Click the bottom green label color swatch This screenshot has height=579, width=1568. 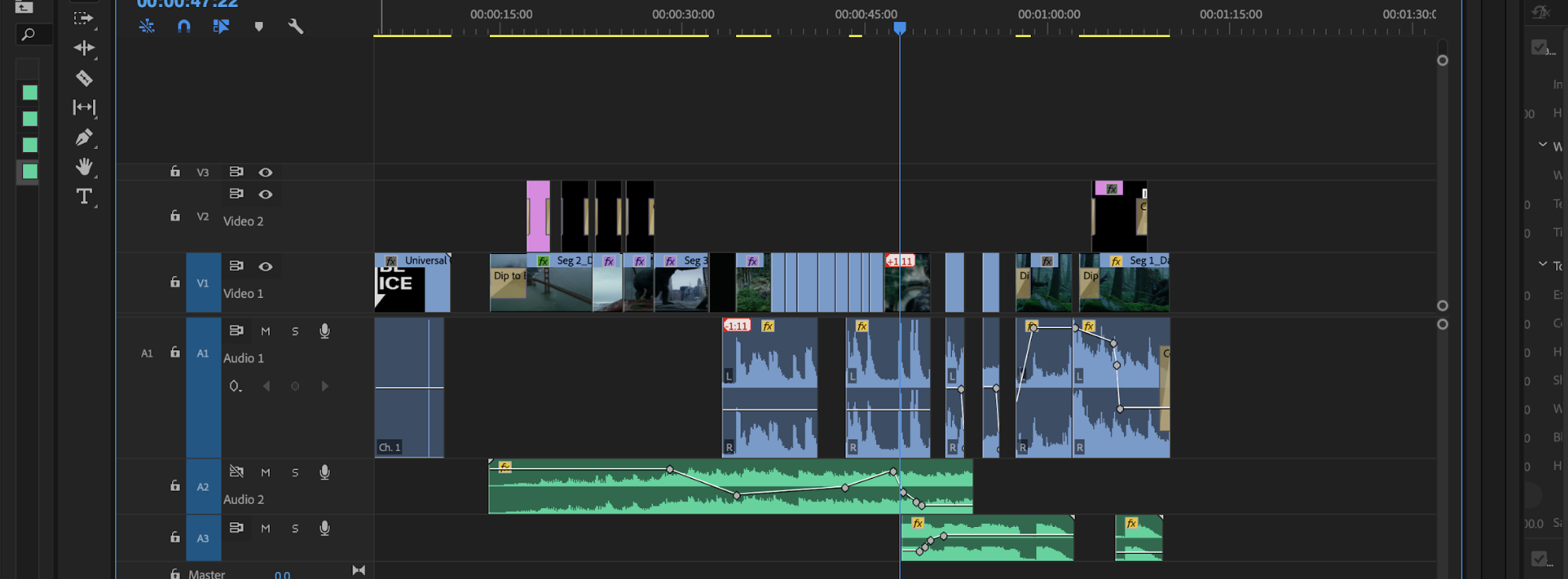[29, 171]
